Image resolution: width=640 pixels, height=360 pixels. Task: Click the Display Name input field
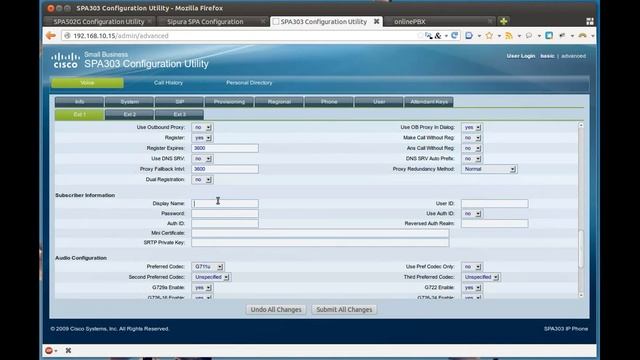[225, 203]
